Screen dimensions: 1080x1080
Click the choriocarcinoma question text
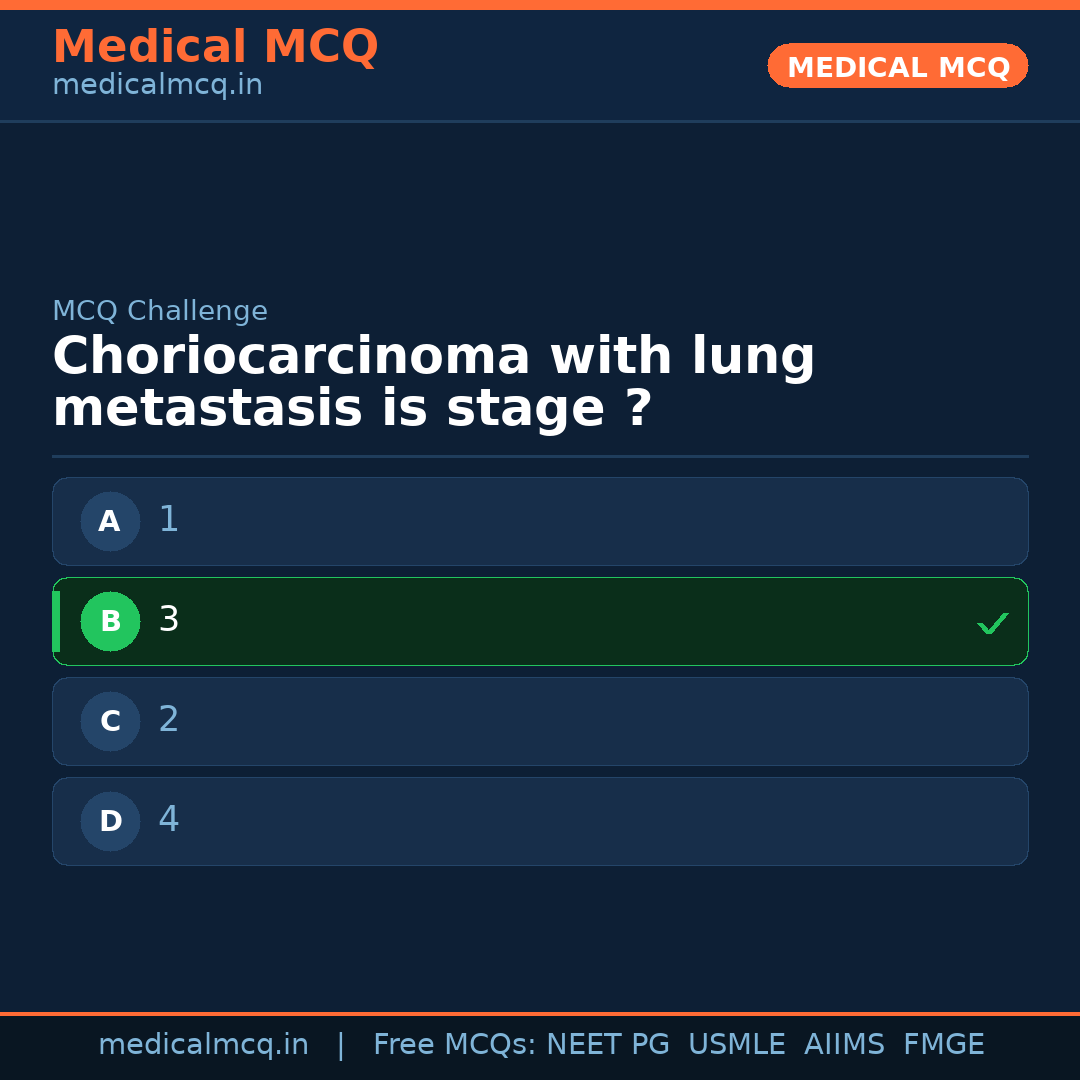point(433,383)
